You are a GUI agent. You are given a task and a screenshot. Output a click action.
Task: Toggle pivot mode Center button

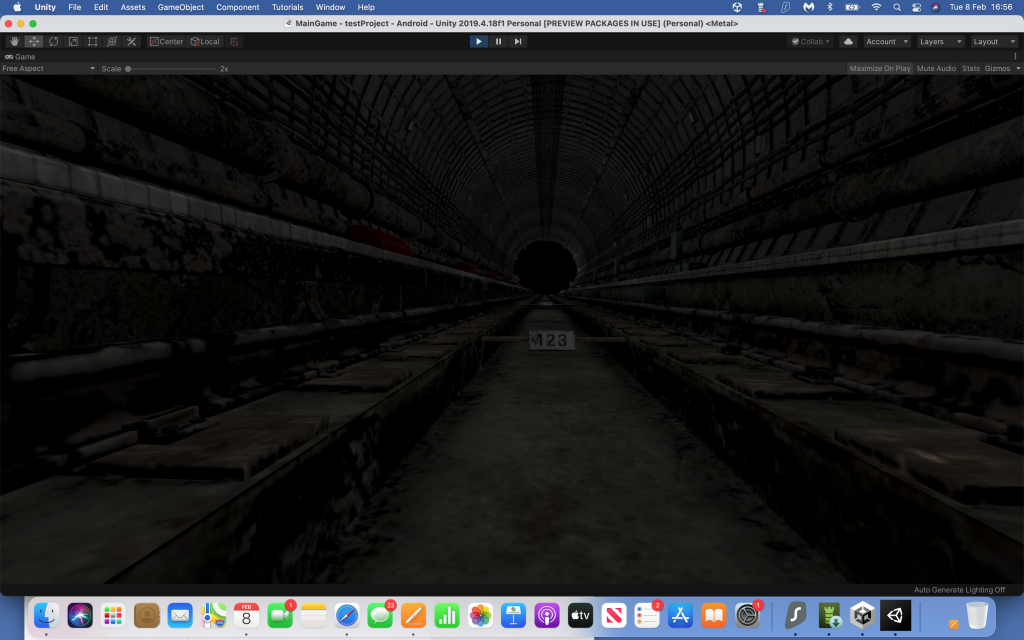point(166,42)
